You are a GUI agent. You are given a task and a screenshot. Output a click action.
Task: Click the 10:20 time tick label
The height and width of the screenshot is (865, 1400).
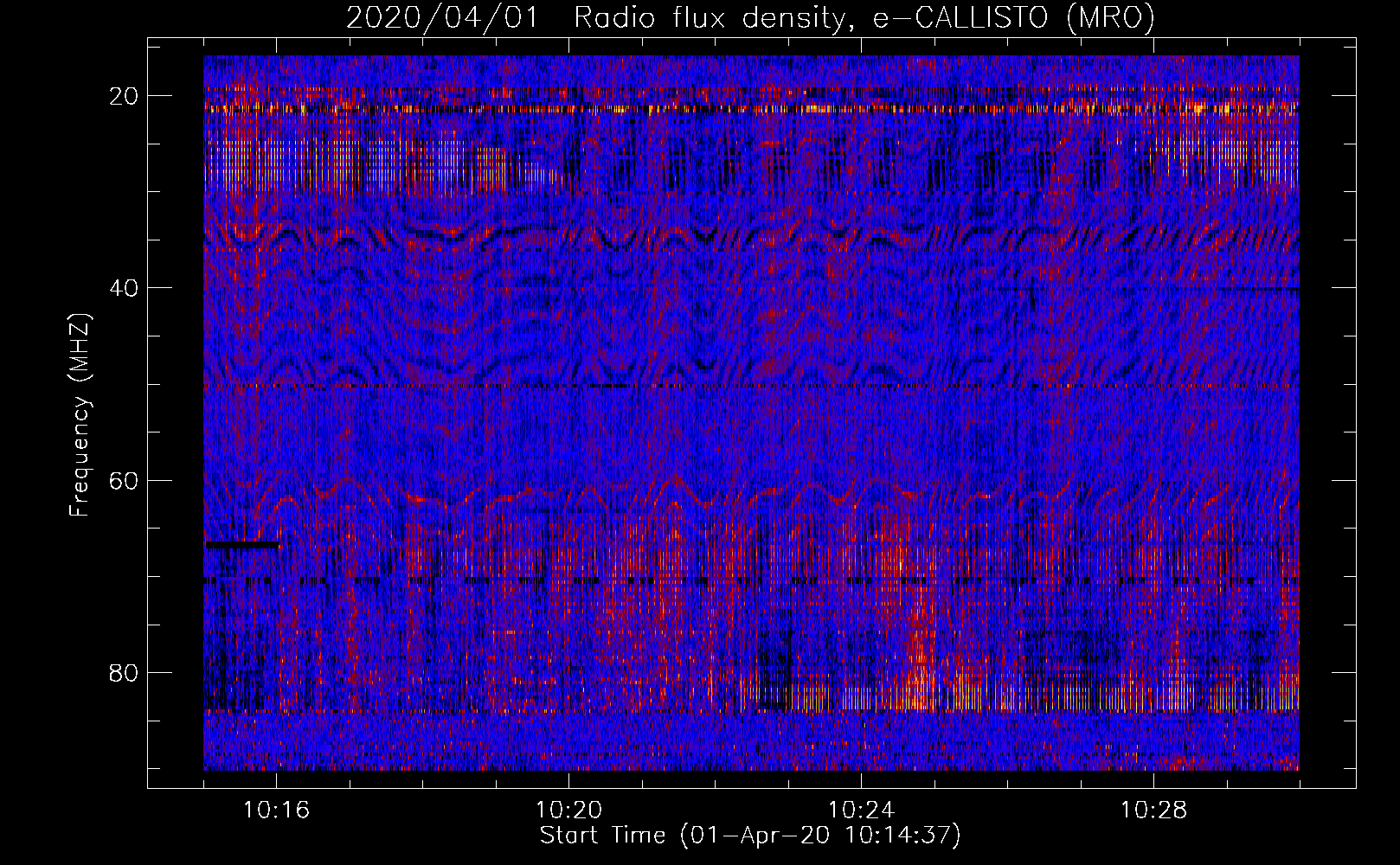tap(568, 811)
